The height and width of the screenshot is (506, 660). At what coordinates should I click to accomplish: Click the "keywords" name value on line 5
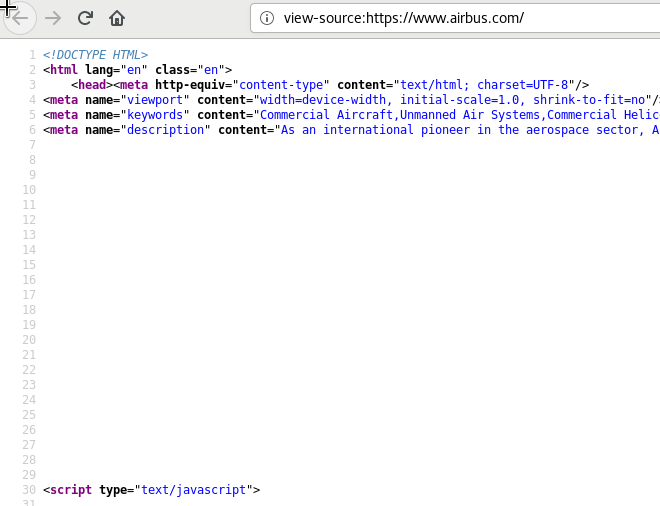tap(155, 115)
